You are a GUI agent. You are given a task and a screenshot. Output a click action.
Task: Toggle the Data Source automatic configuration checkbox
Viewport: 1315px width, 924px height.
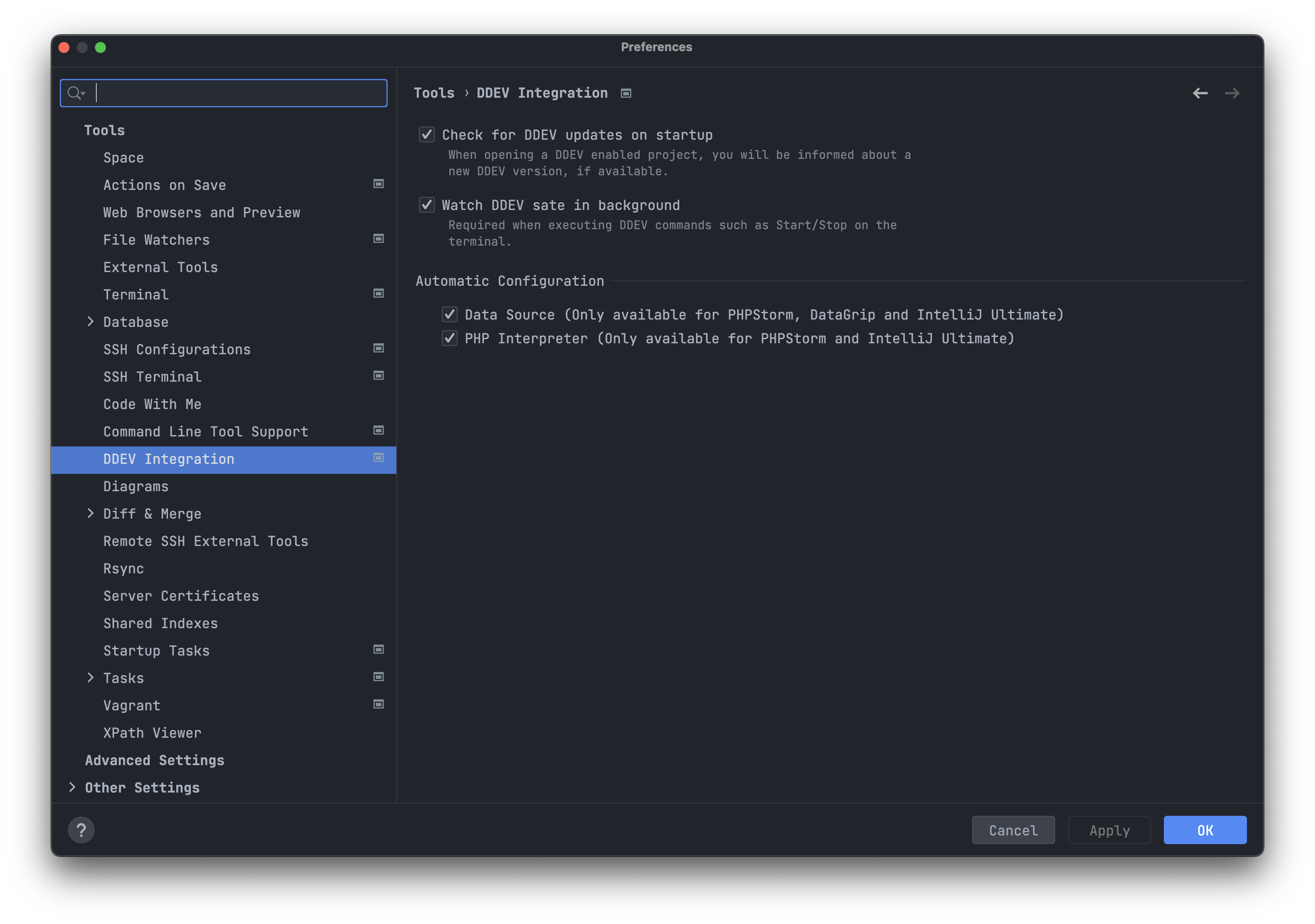[x=450, y=314]
